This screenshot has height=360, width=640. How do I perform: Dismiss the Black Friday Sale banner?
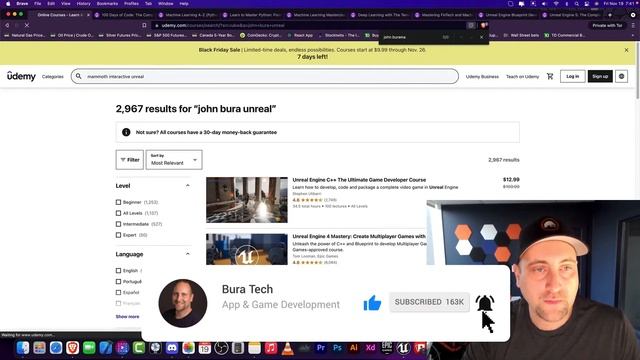pyautogui.click(x=626, y=50)
